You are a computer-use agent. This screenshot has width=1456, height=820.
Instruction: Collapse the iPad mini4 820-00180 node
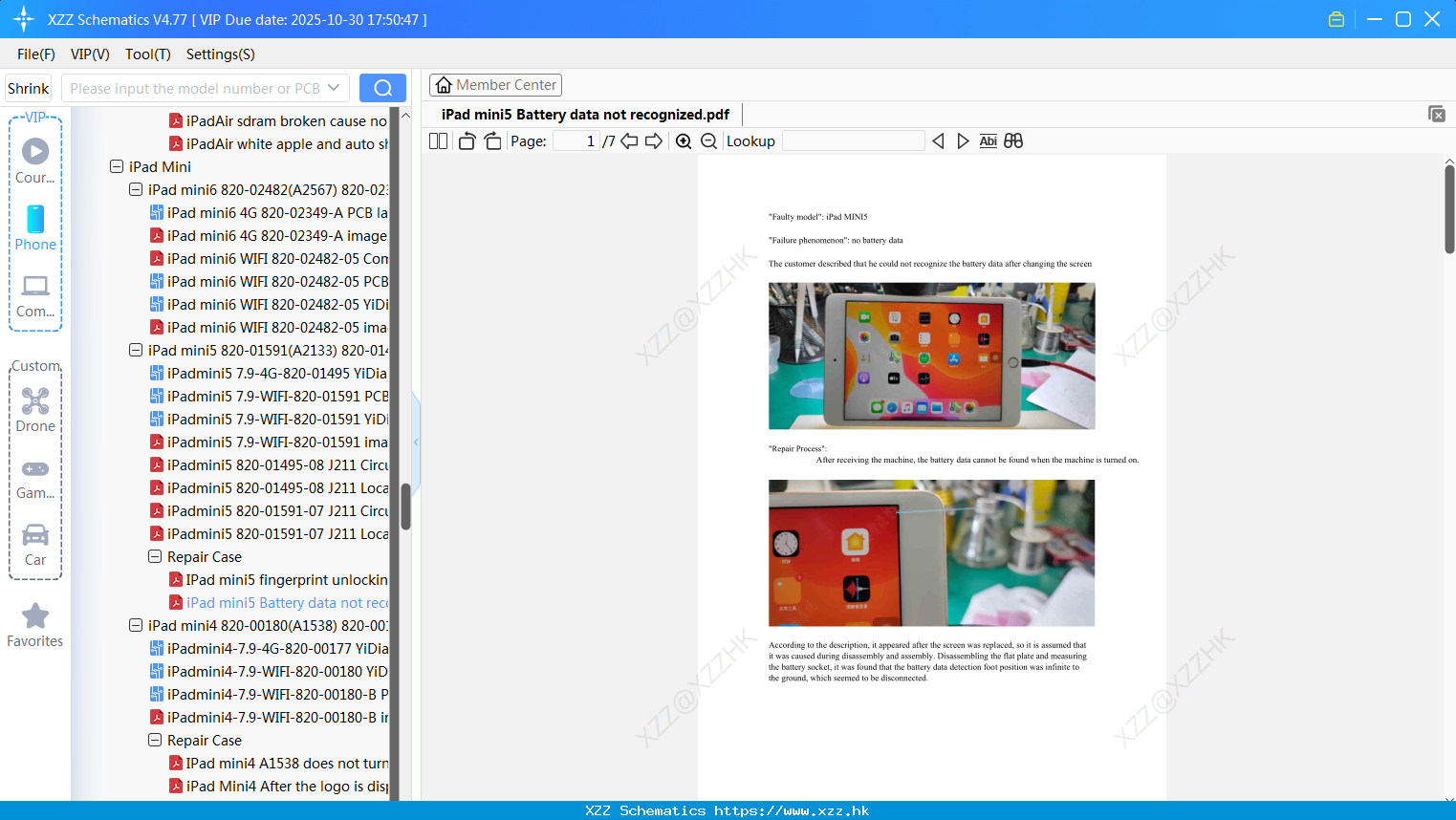(x=136, y=625)
